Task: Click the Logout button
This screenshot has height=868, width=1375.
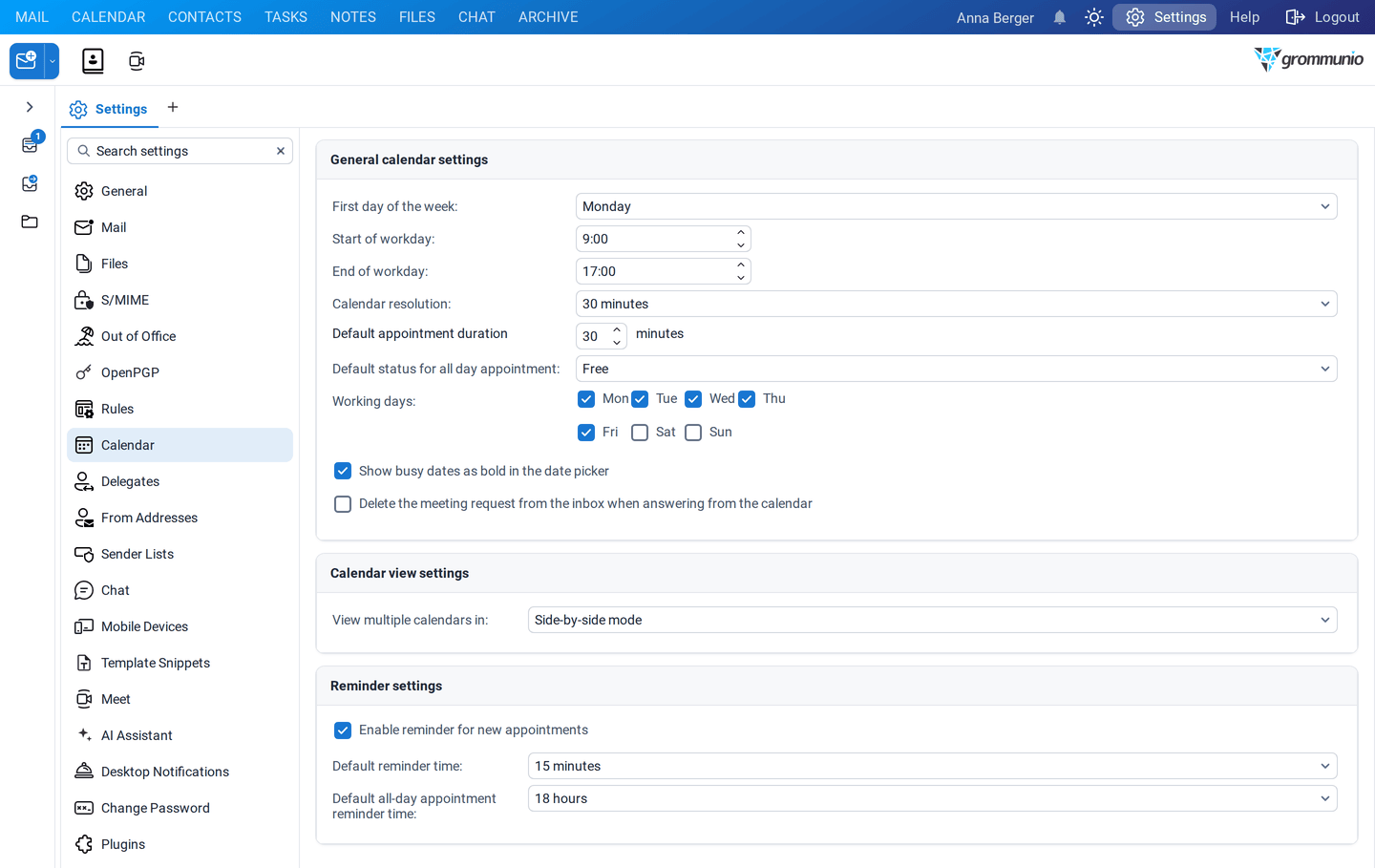Action: 1322,17
